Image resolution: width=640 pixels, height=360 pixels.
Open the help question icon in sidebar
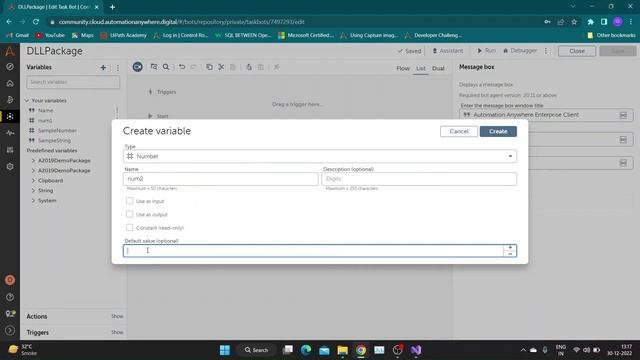pyautogui.click(x=10, y=297)
